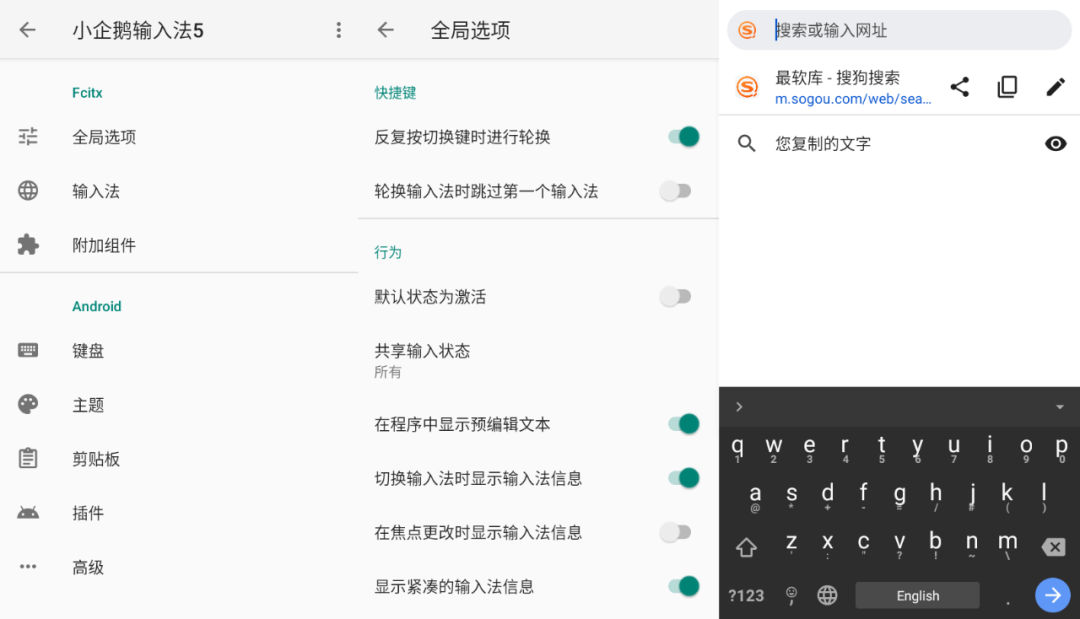Image resolution: width=1080 pixels, height=619 pixels.
Task: Switch to symbols with ?123 key
Action: tap(747, 595)
